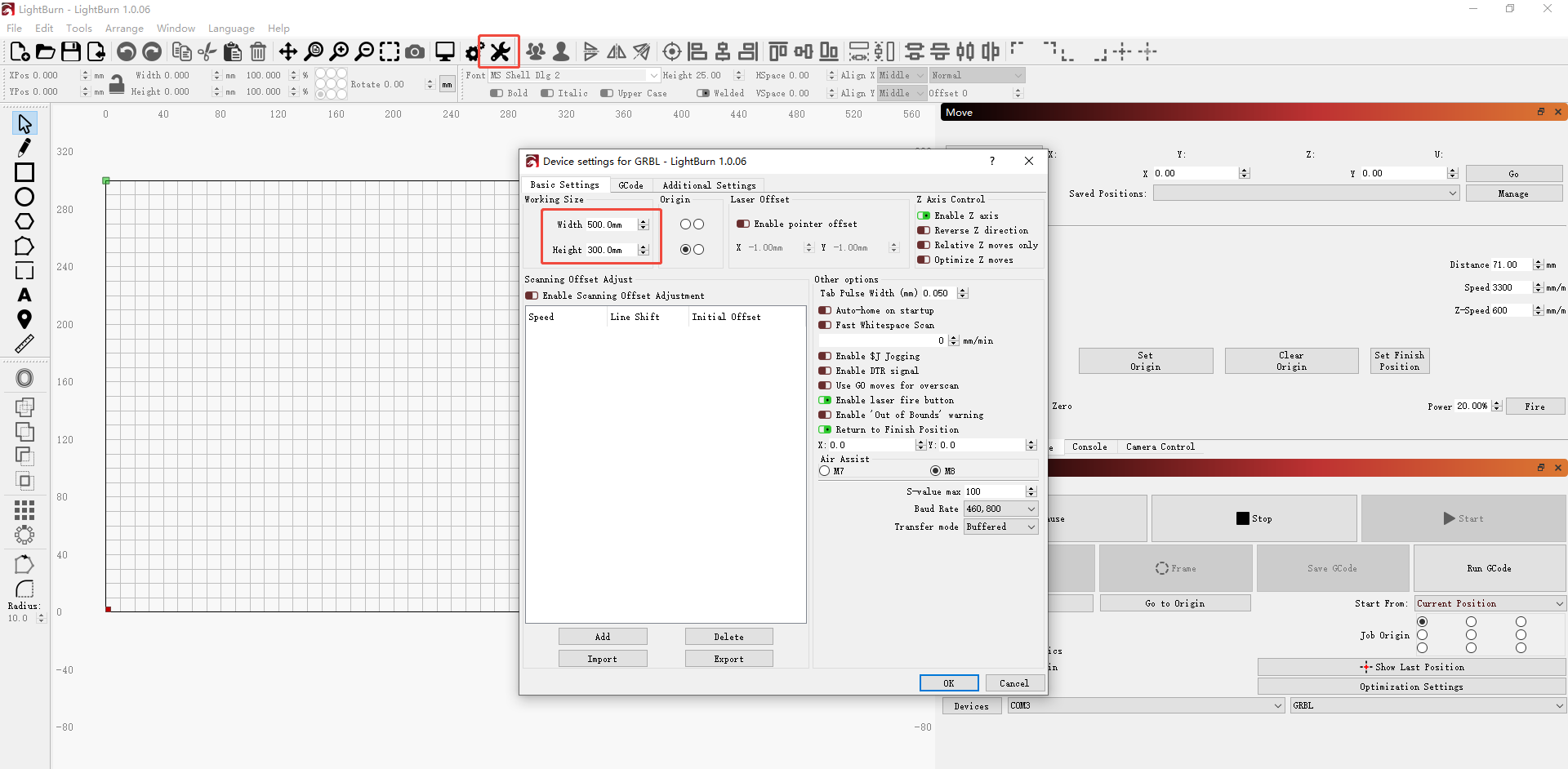Toggle Enable Scanning Offset Adjustment

tap(532, 296)
